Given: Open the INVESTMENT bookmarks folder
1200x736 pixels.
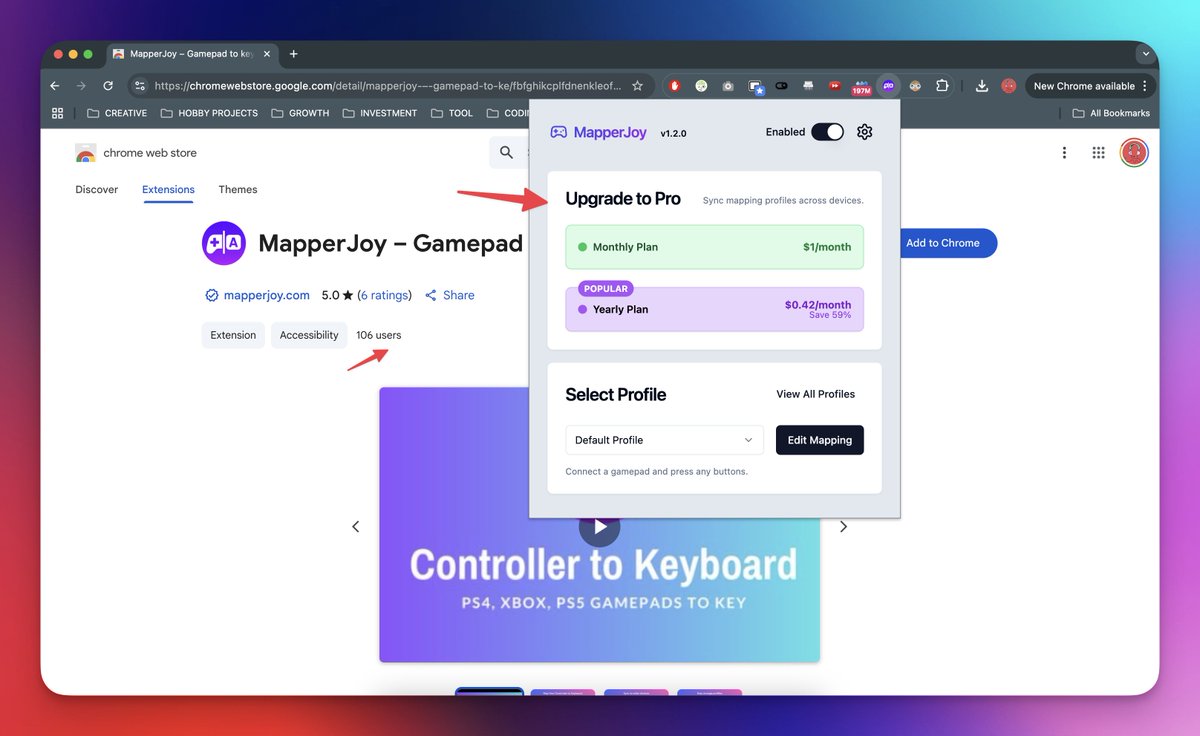Looking at the screenshot, I should [379, 113].
